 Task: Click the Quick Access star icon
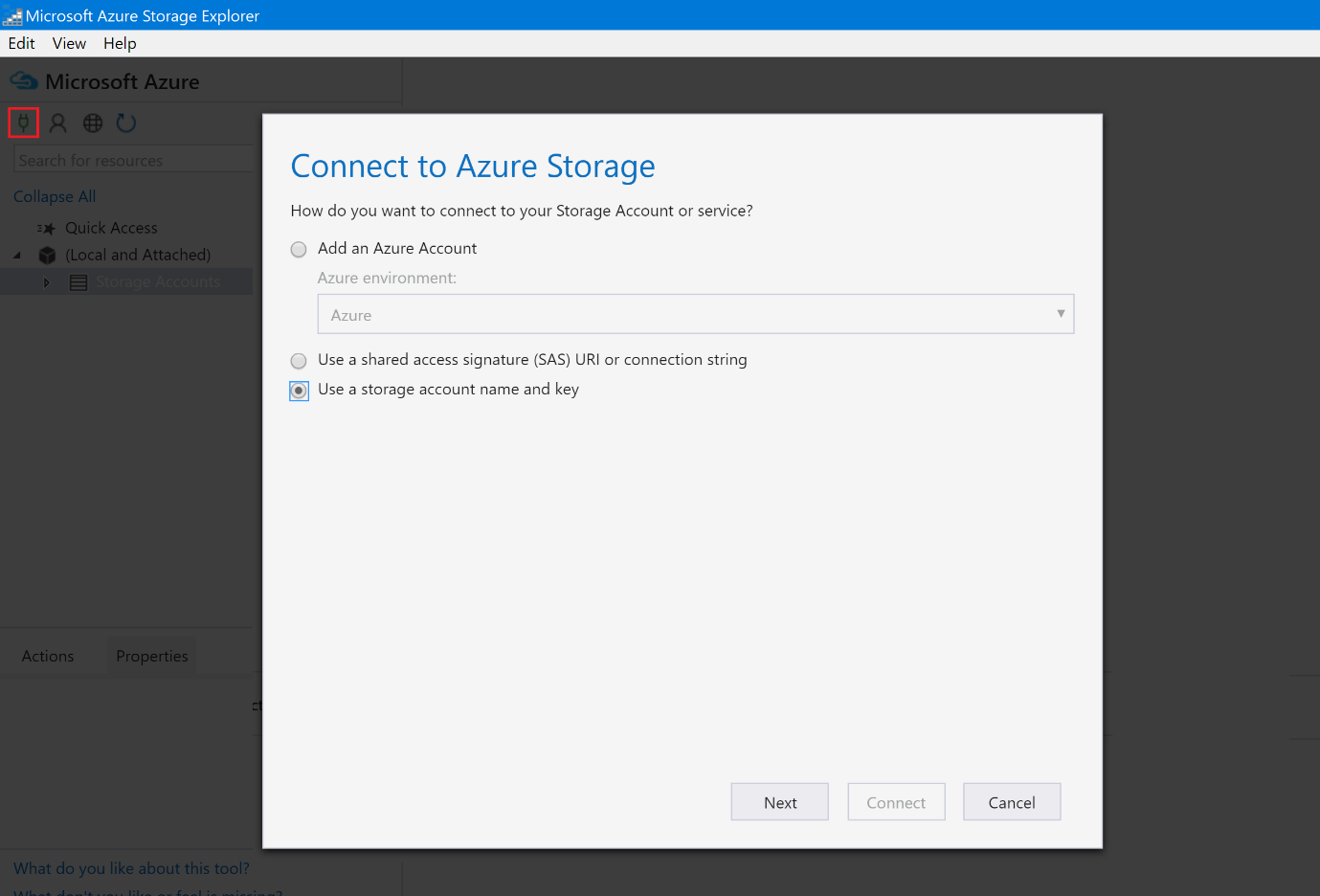click(46, 229)
